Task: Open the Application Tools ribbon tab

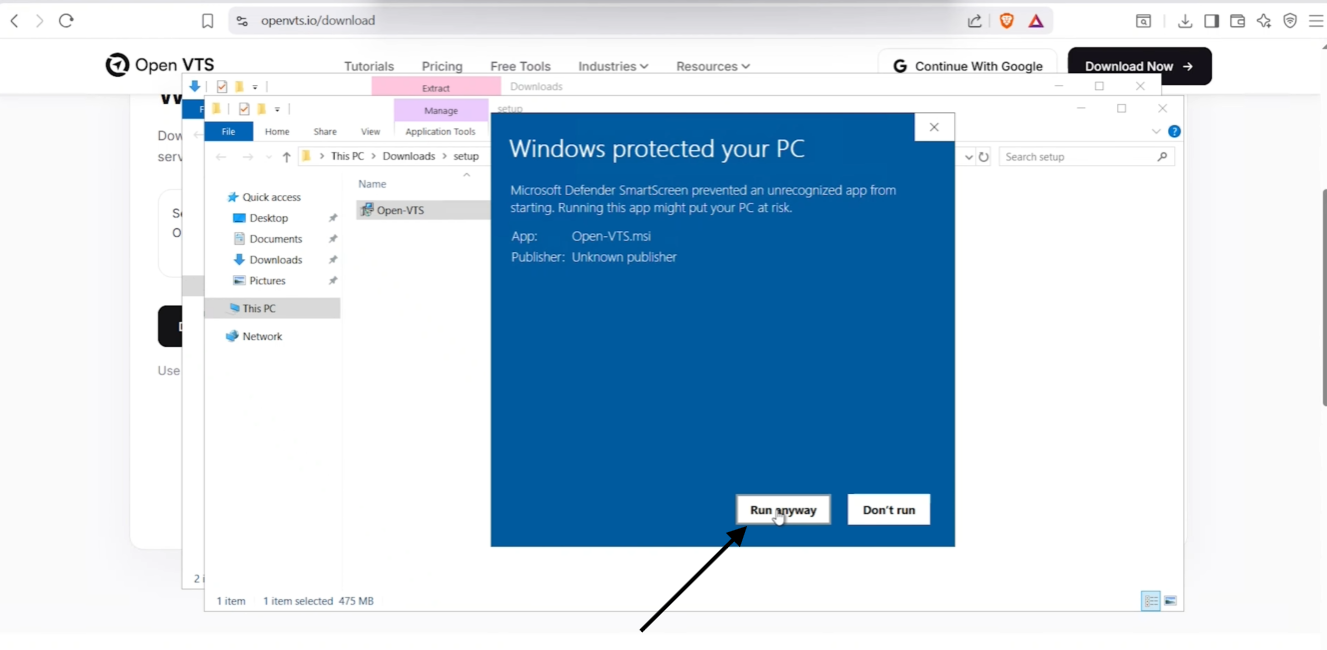Action: pos(440,131)
